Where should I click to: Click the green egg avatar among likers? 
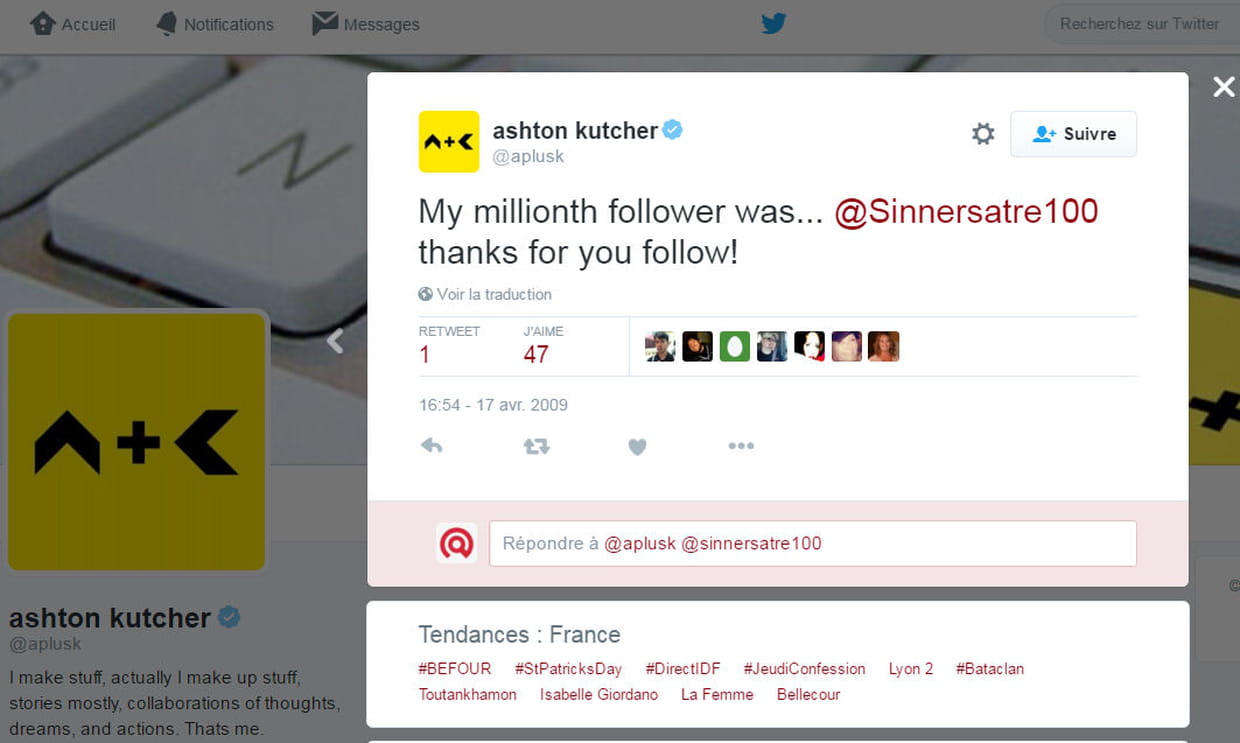735,346
